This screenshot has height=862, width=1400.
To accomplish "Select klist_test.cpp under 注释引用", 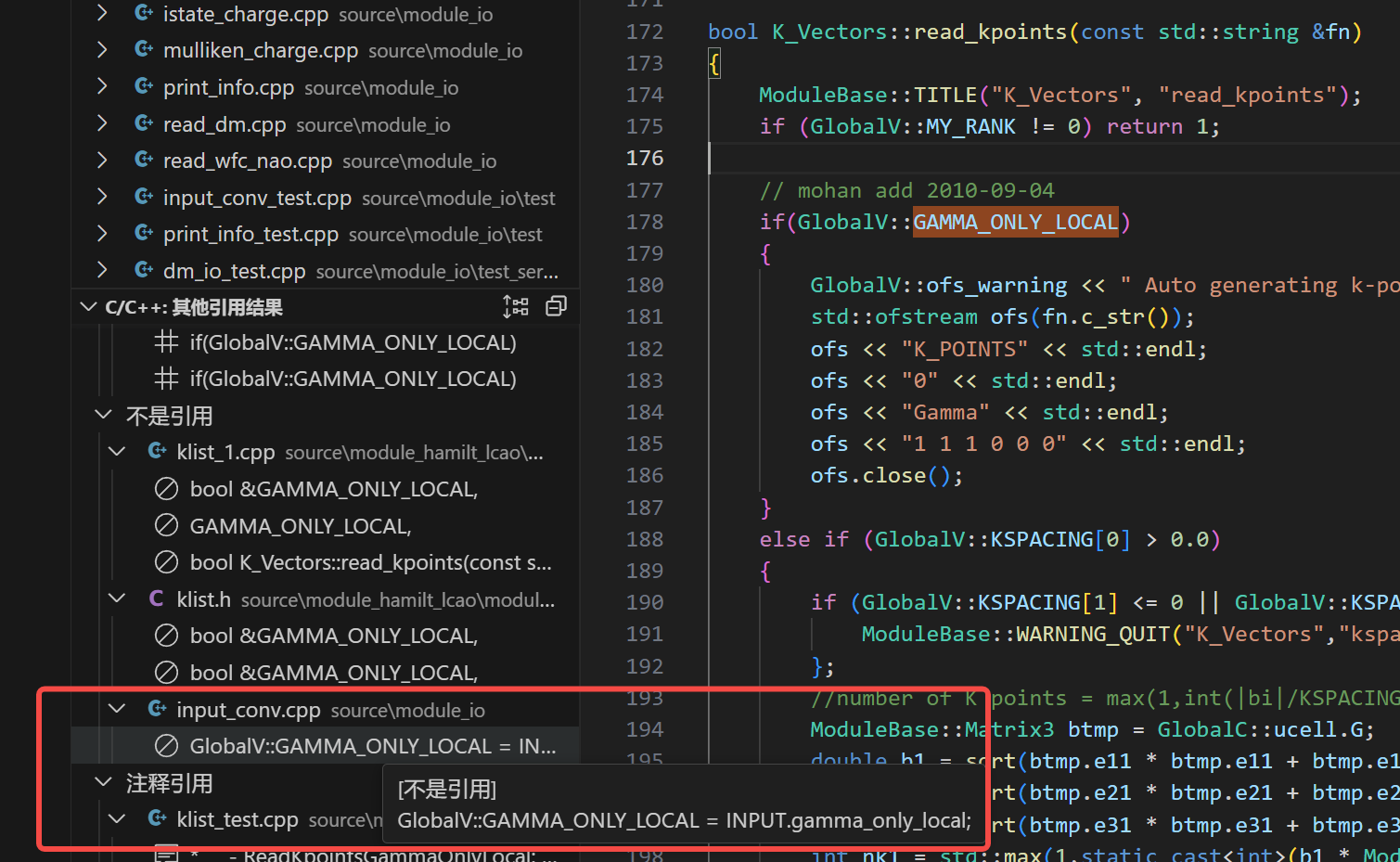I will [238, 819].
